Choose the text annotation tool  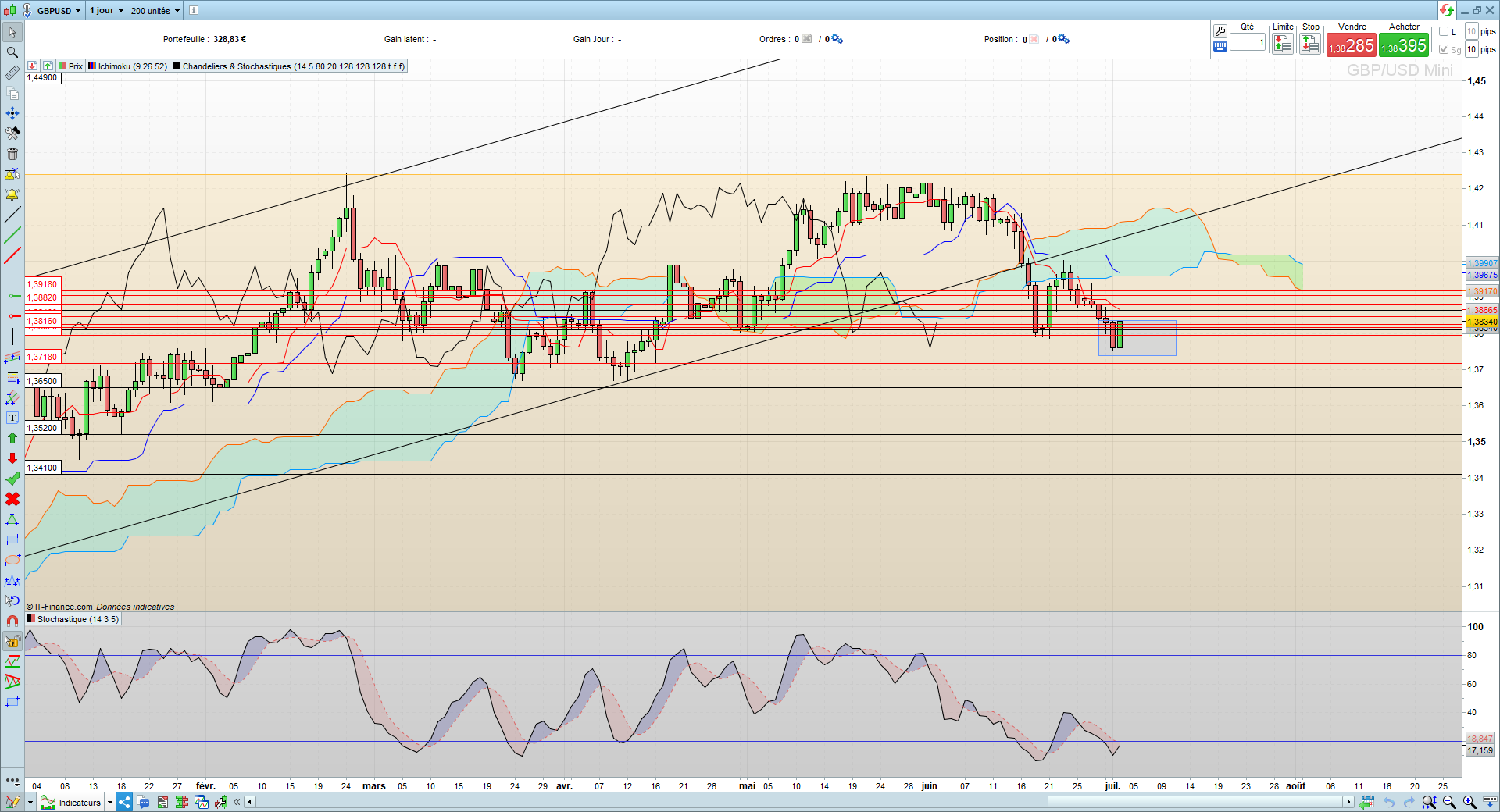tap(12, 418)
